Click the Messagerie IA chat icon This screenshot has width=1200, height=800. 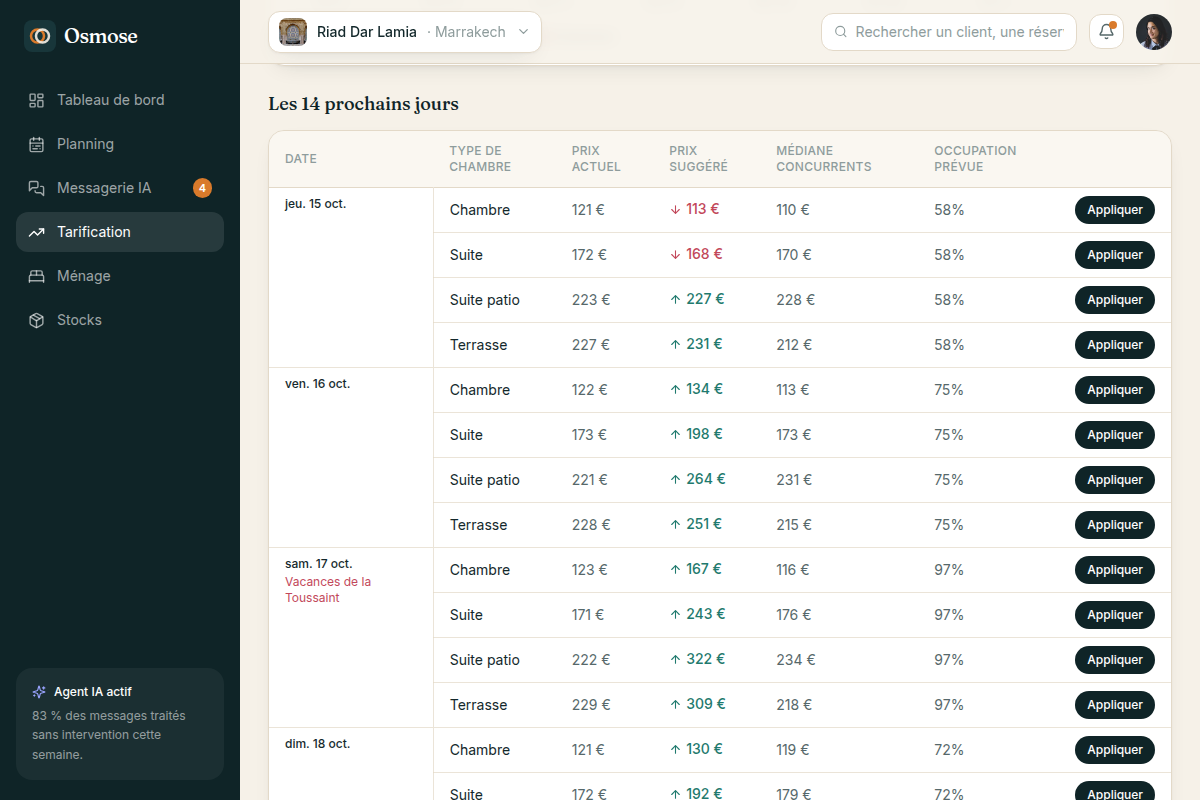[x=37, y=188]
